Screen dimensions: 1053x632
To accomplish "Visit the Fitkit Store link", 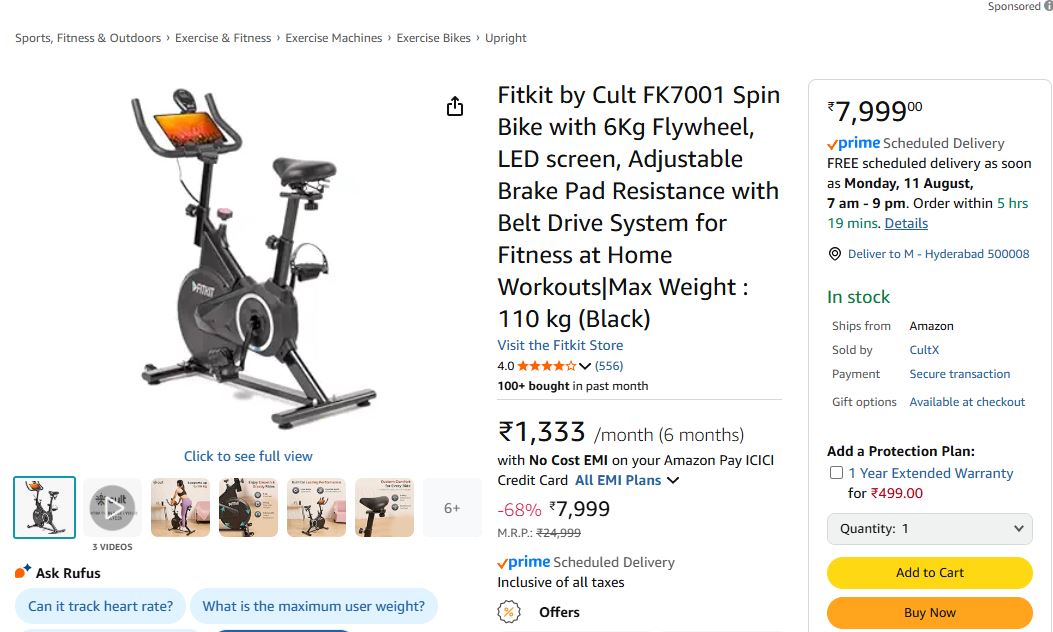I will (560, 345).
